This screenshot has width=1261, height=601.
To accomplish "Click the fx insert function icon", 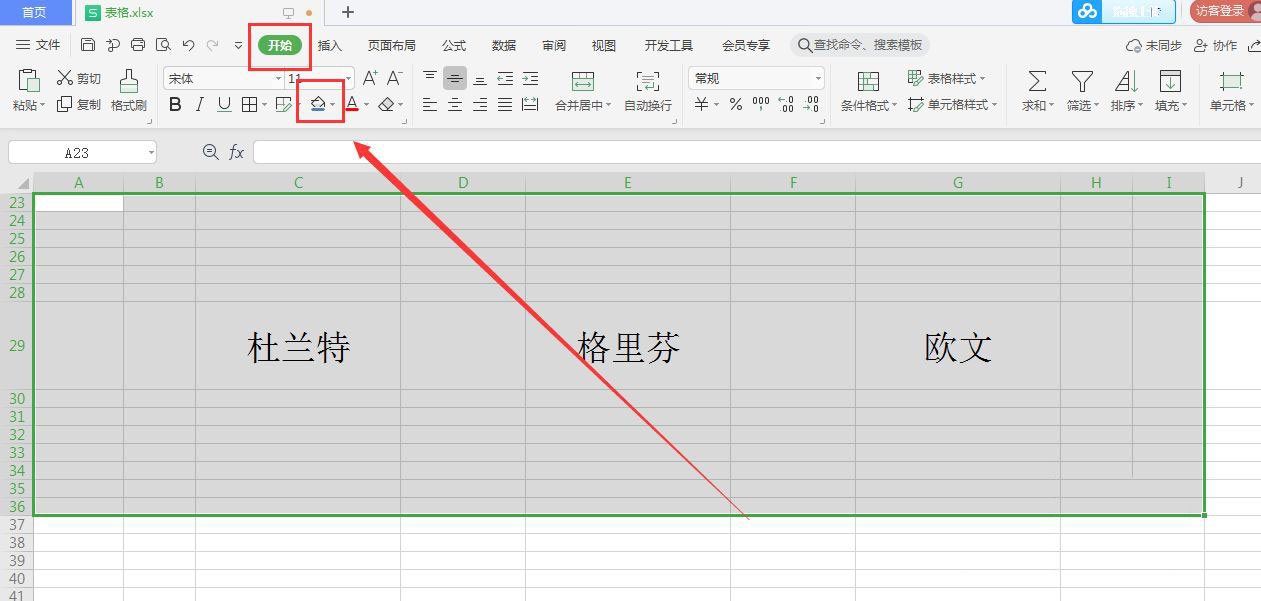I will [x=237, y=152].
